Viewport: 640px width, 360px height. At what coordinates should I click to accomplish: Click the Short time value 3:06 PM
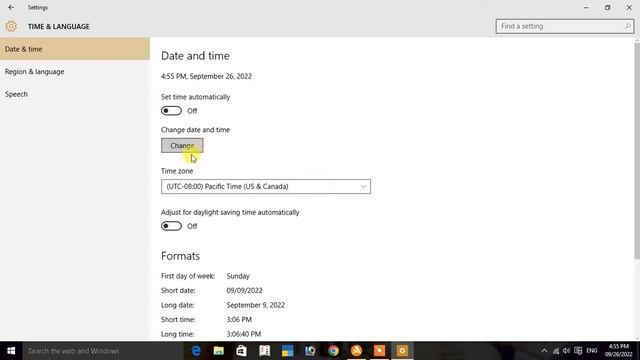point(239,320)
